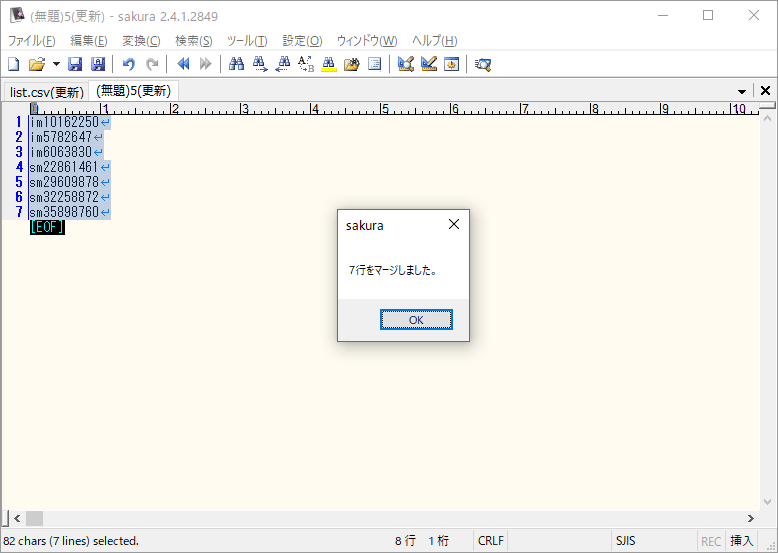This screenshot has height=553, width=778.
Task: Click the Replace (A to B) icon
Action: [x=306, y=64]
